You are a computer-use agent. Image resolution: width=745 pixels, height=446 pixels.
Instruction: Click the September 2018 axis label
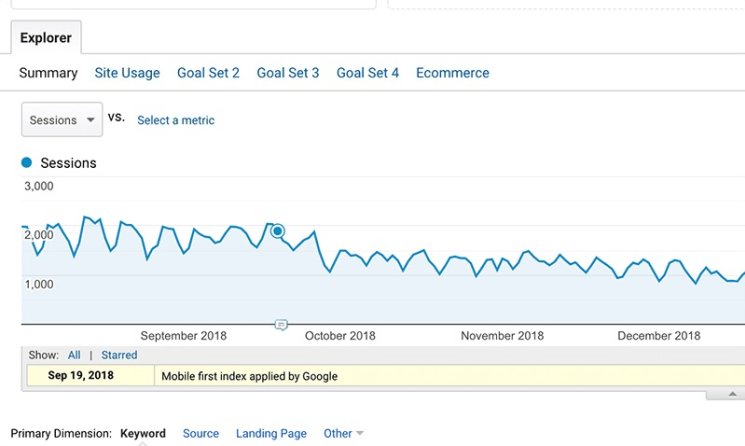pyautogui.click(x=183, y=336)
